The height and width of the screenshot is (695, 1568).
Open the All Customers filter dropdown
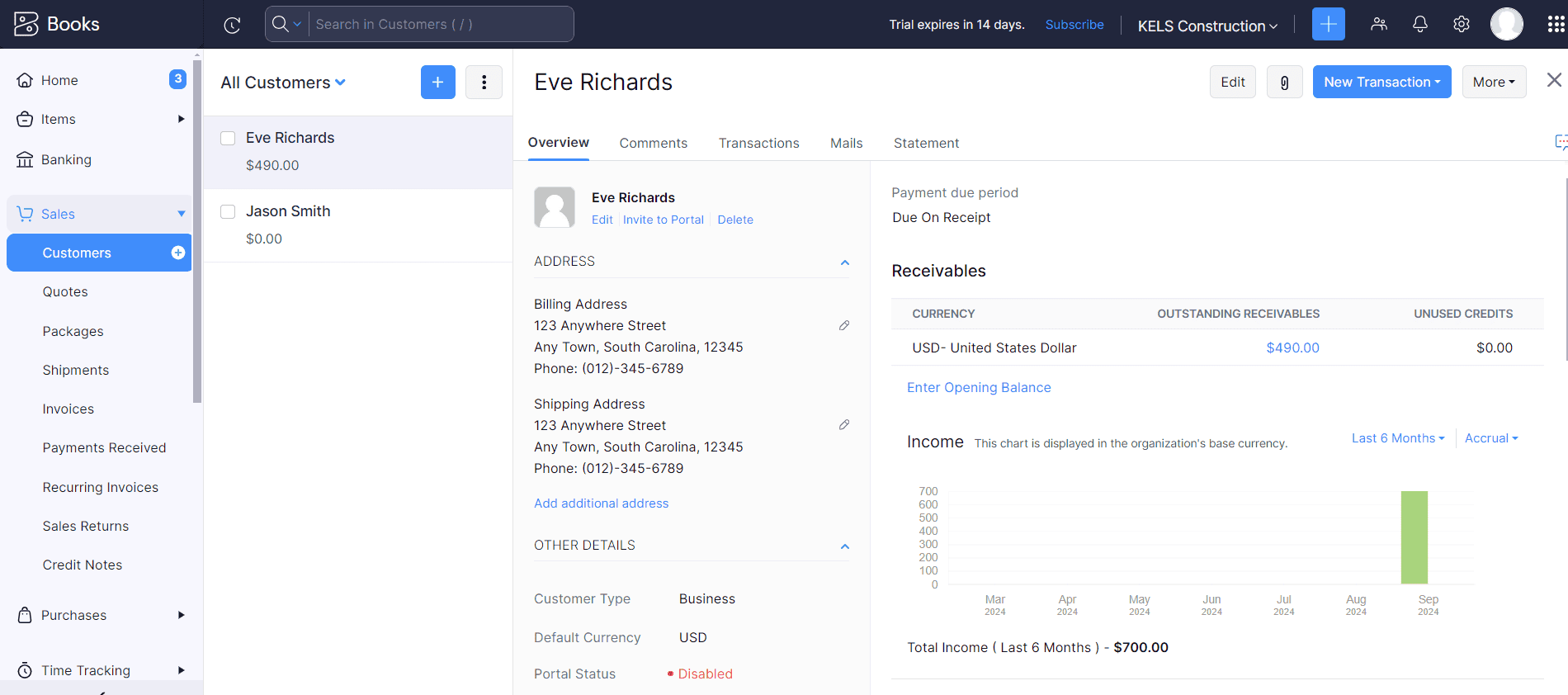(283, 83)
